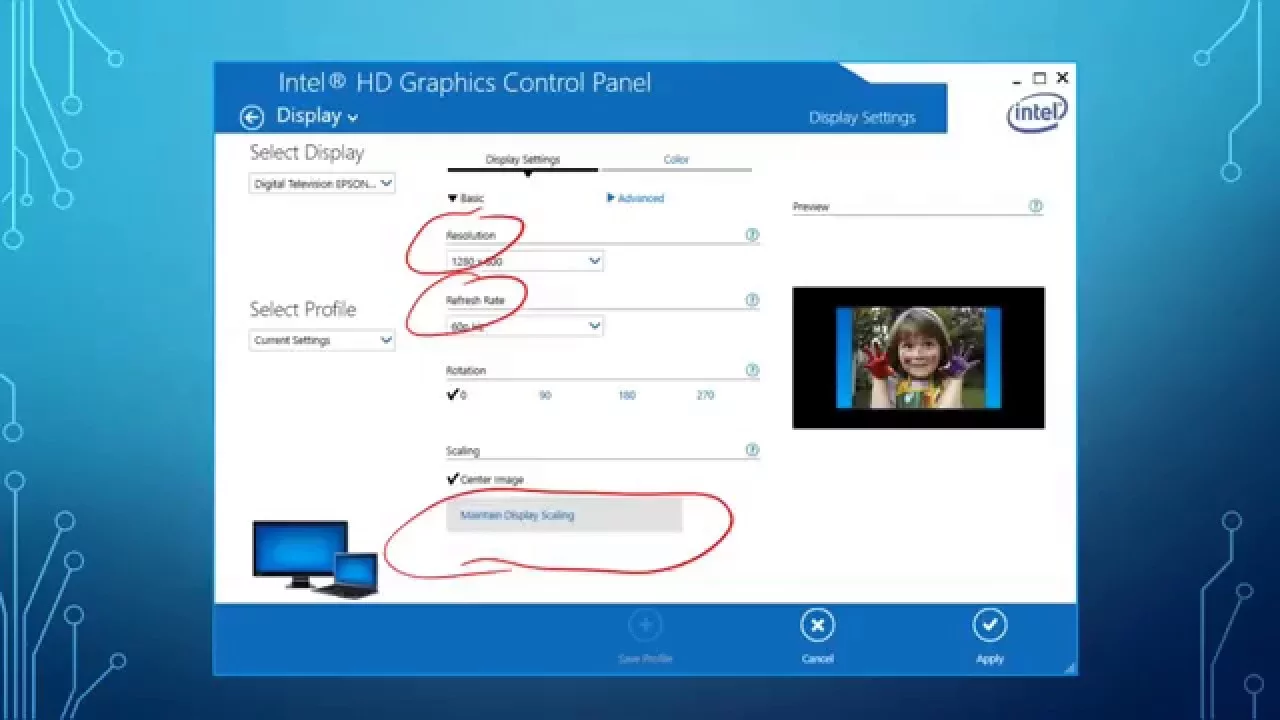
Task: Open the Refresh Rate help icon
Action: tap(752, 300)
